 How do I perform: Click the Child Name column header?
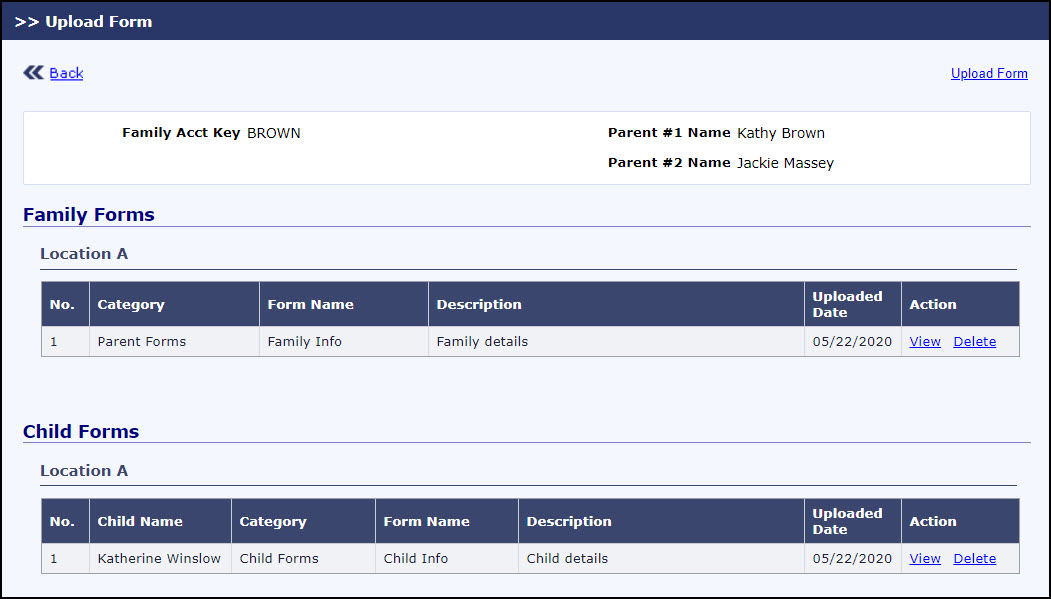[140, 522]
